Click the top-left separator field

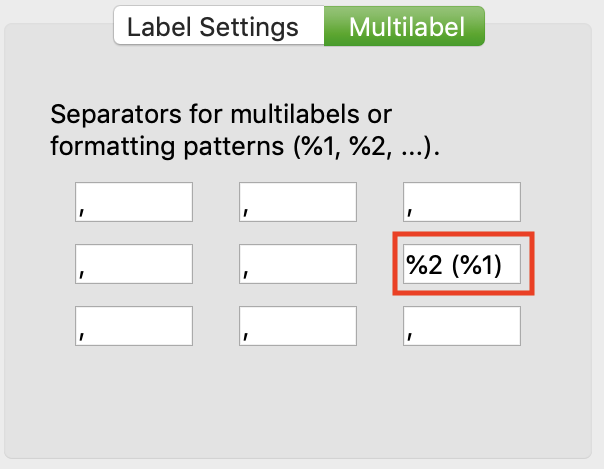133,201
